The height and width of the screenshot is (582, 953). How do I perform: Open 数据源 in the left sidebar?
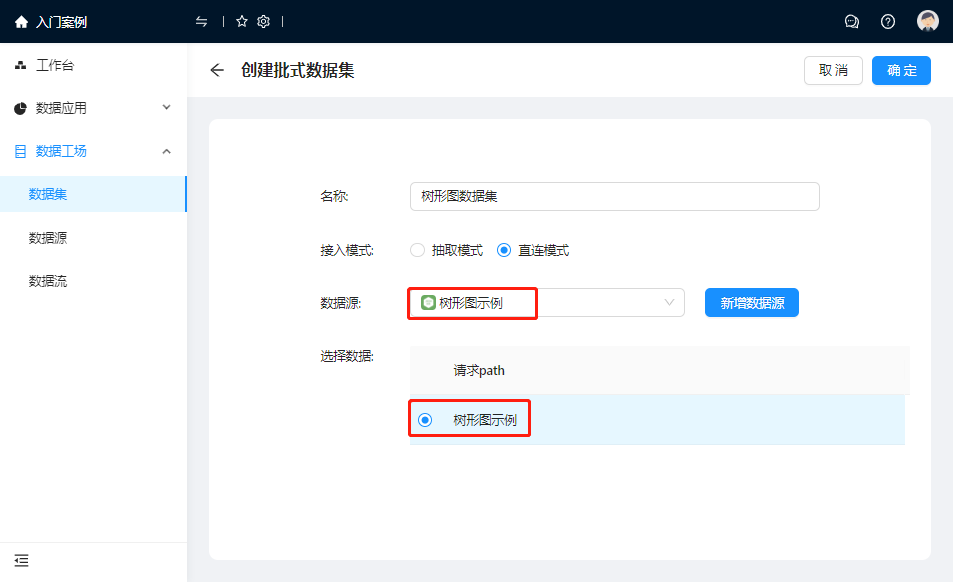pyautogui.click(x=48, y=238)
